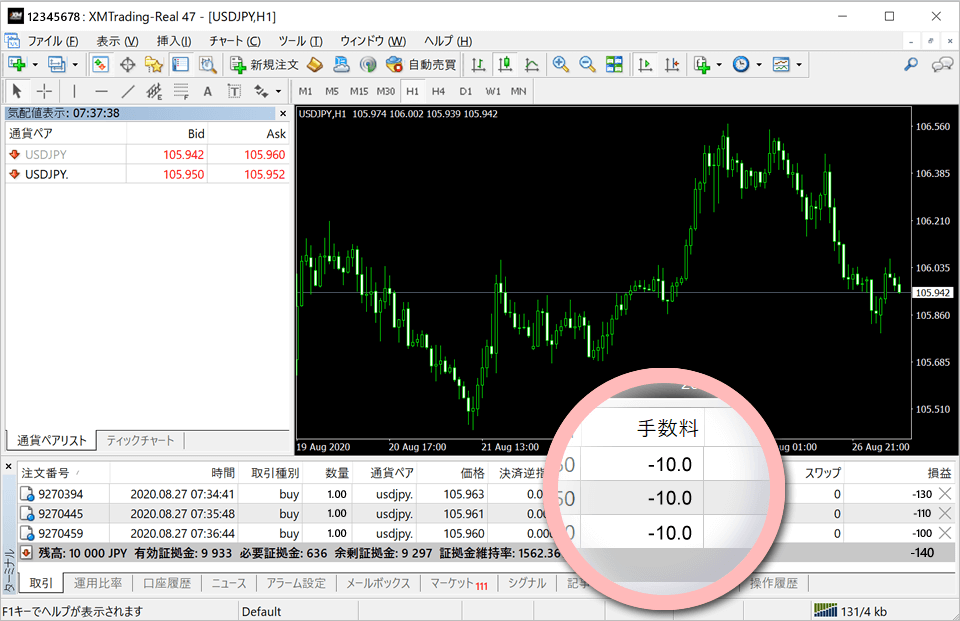
Task: Close order 9270394 with the X
Action: [945, 493]
